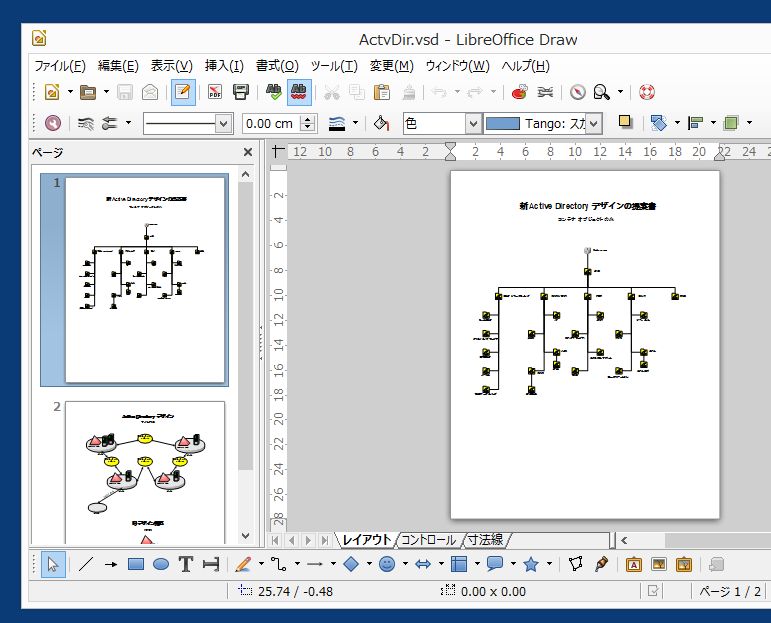Open the 変更 menu
Viewport: 771px width, 623px height.
click(392, 65)
